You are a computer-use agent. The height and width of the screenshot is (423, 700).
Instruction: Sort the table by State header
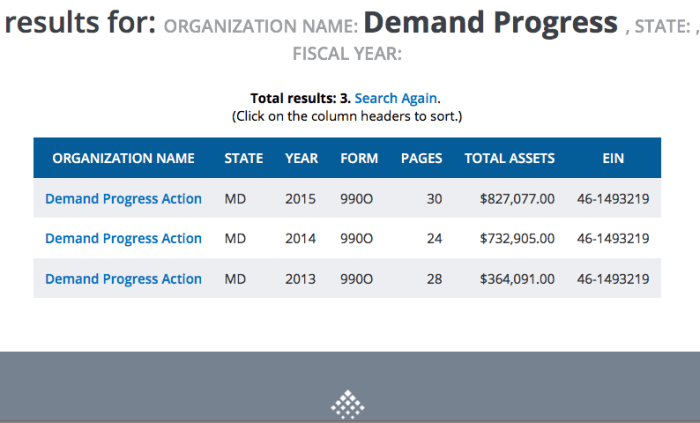pos(243,158)
